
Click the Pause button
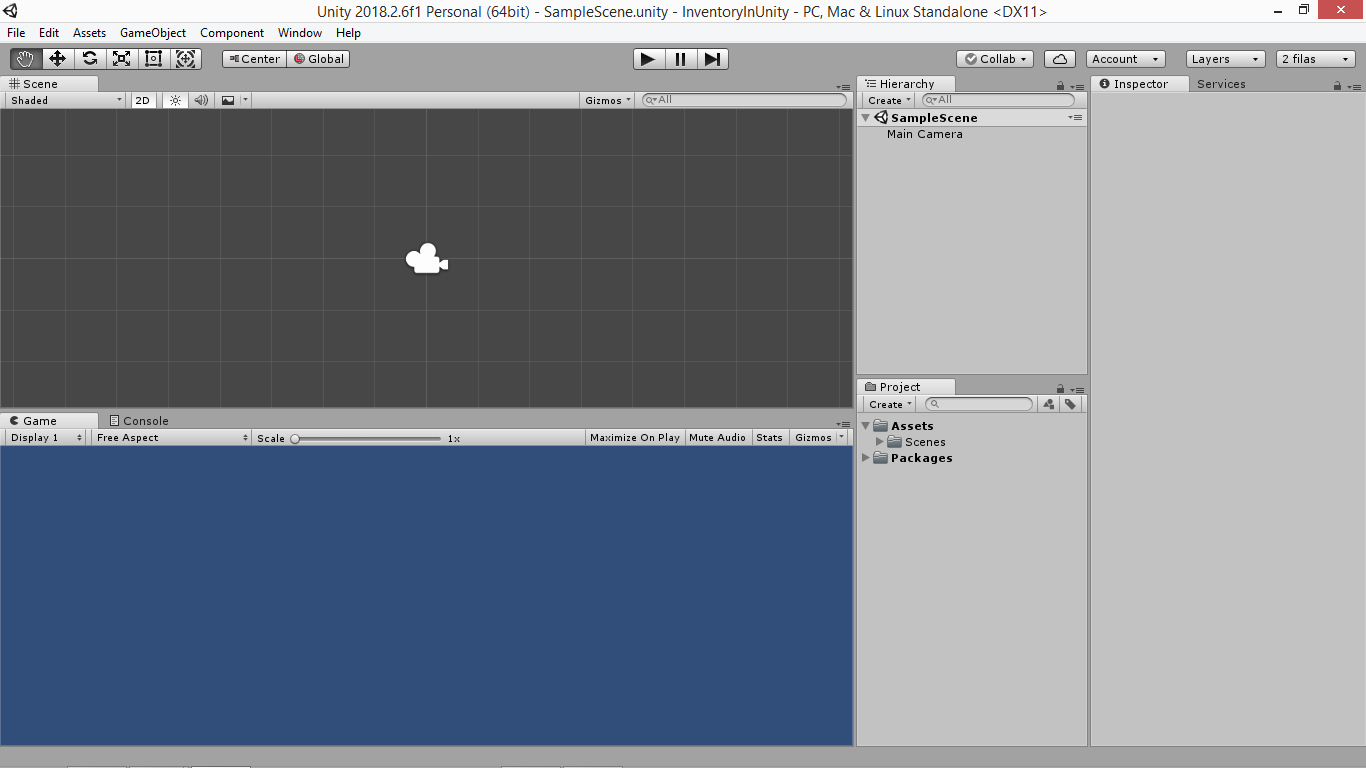tap(680, 59)
